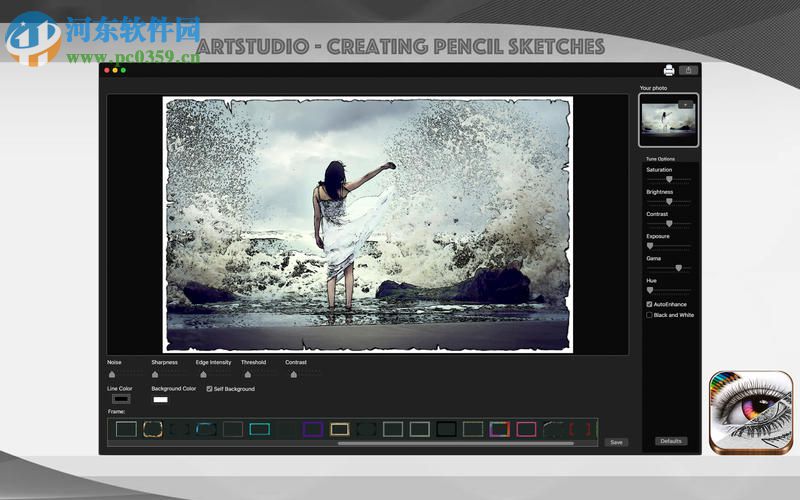Select the pink frame

pos(526,429)
